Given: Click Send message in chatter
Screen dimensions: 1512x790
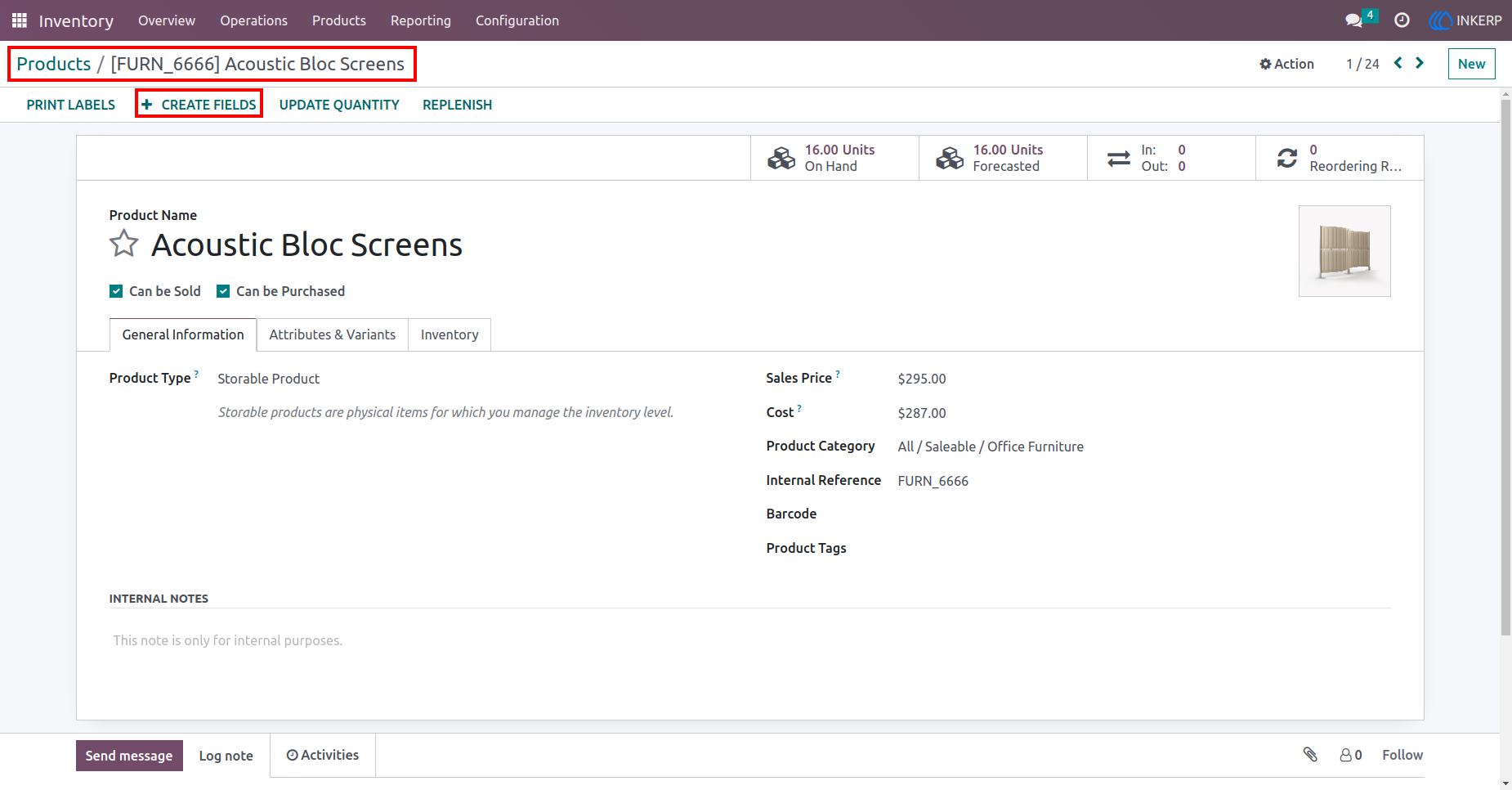Looking at the screenshot, I should tap(129, 756).
